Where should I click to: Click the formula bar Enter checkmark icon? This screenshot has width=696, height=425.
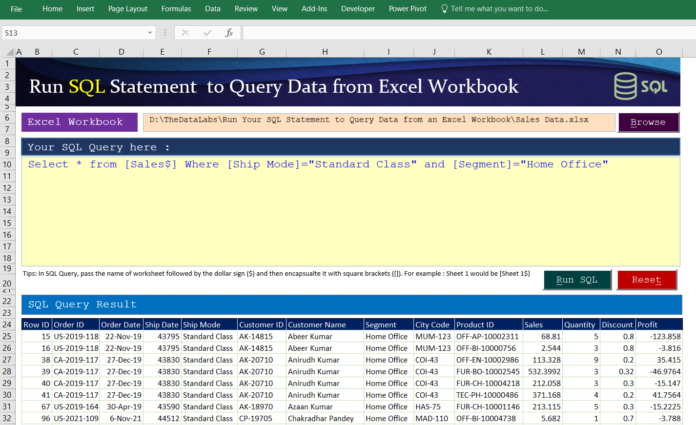pyautogui.click(x=206, y=32)
